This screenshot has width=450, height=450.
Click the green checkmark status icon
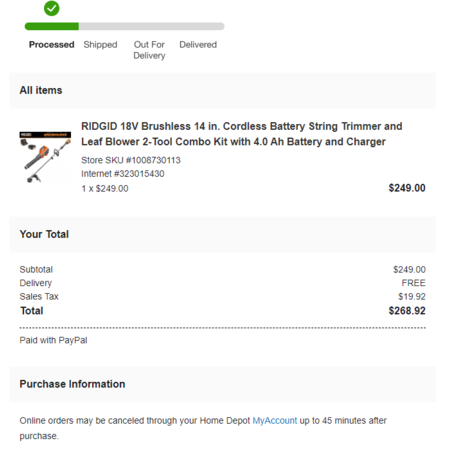point(52,8)
